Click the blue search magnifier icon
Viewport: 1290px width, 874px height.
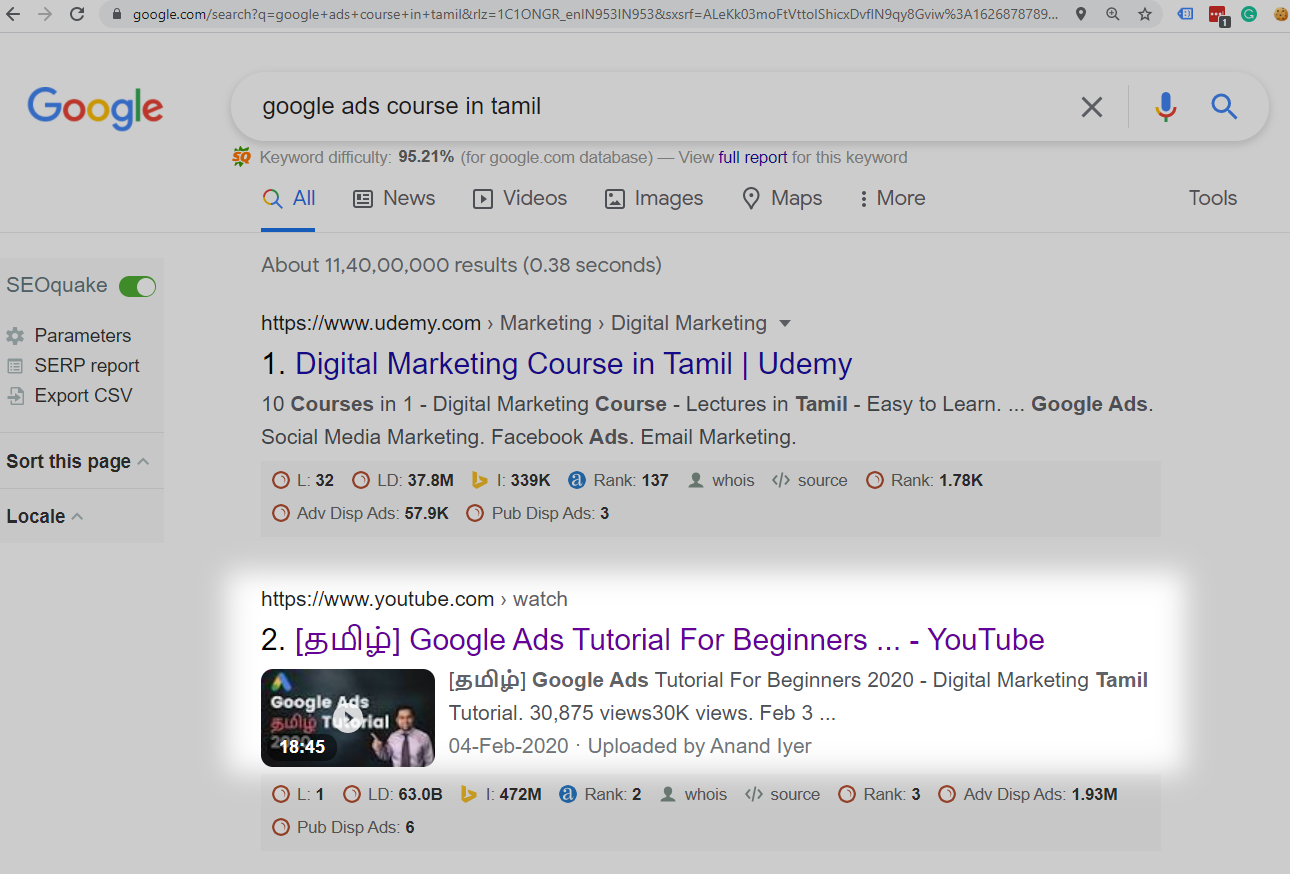click(1224, 106)
